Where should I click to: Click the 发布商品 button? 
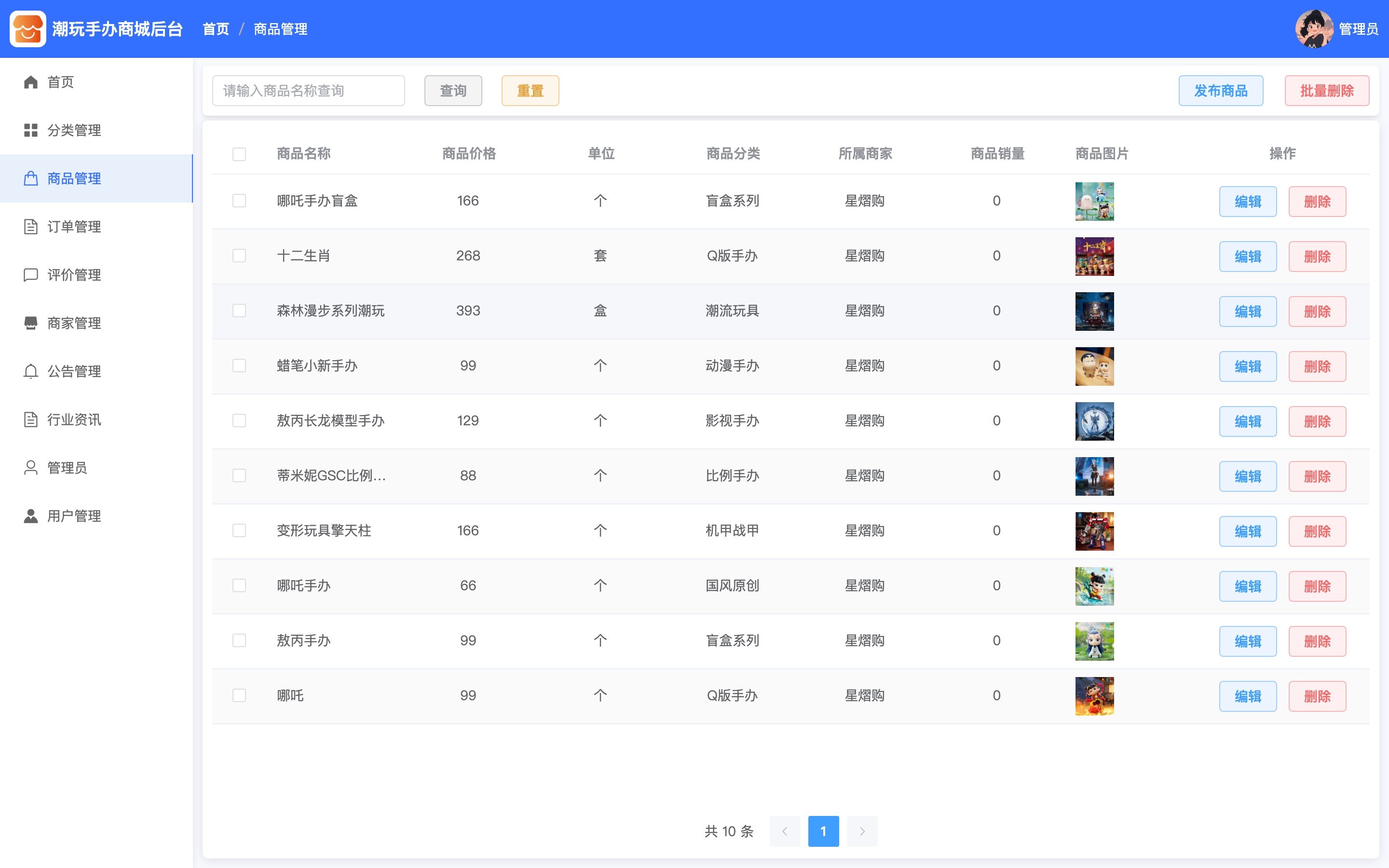(x=1221, y=91)
